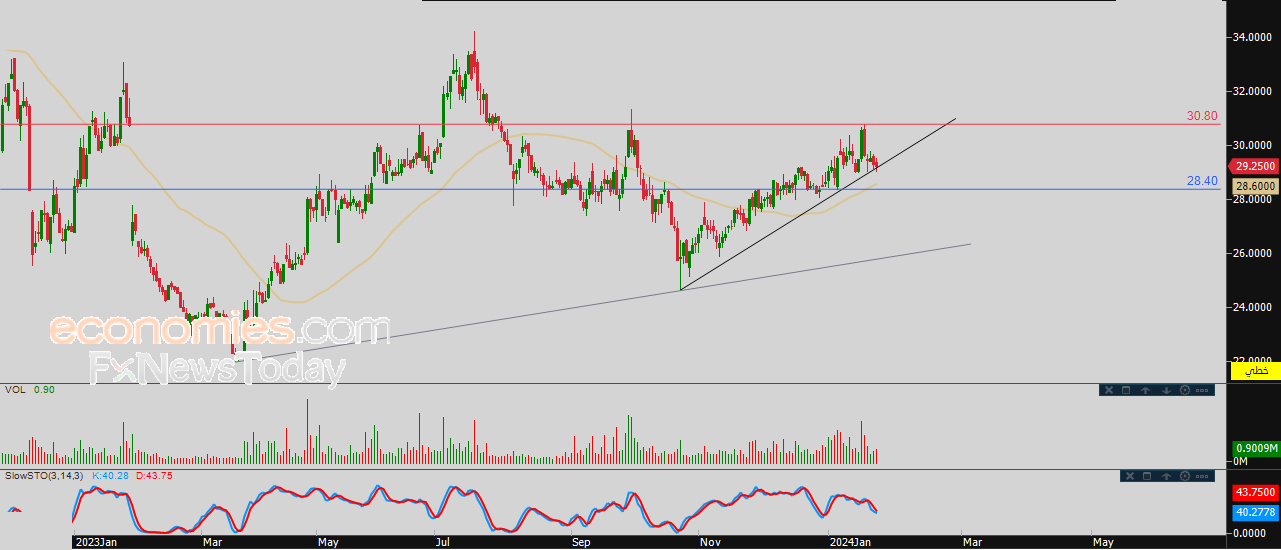
Task: Click the 28.40 blue support level label
Action: pyautogui.click(x=1201, y=181)
